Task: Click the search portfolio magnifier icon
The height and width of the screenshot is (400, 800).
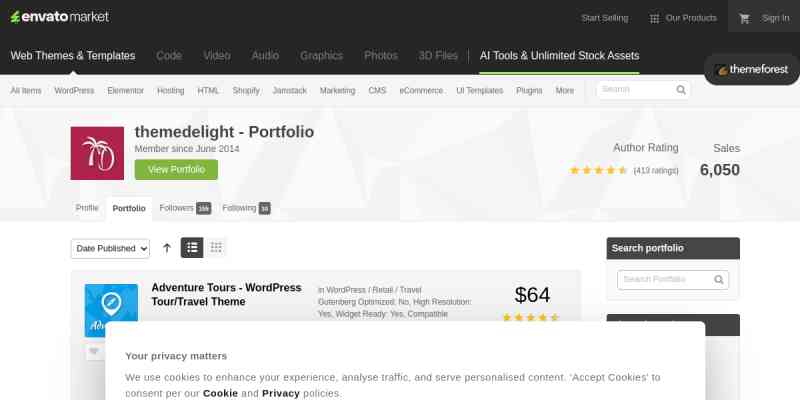Action: pos(719,280)
